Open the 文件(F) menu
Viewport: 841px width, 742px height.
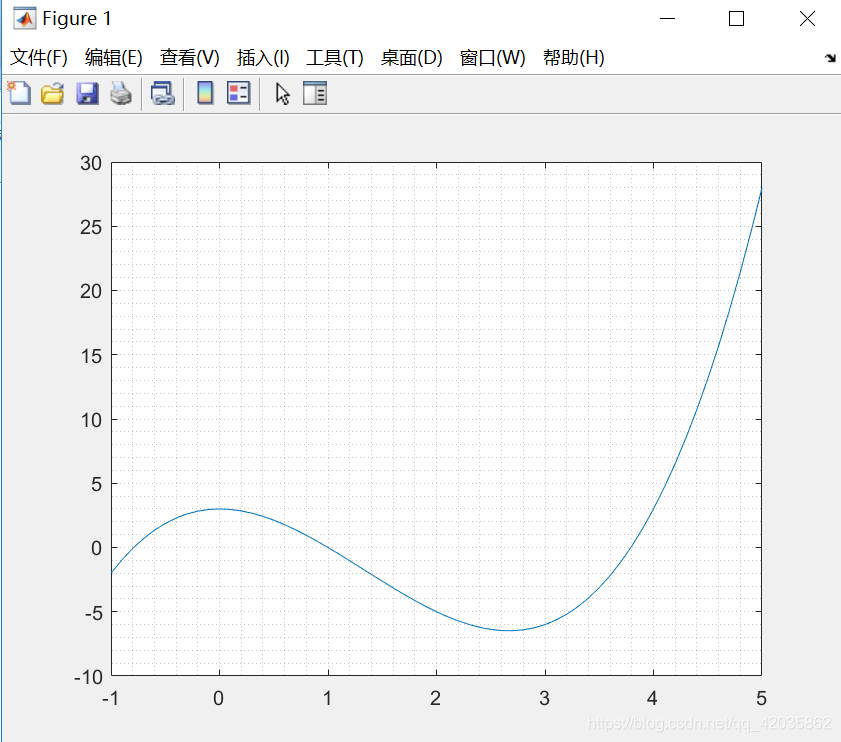(39, 57)
